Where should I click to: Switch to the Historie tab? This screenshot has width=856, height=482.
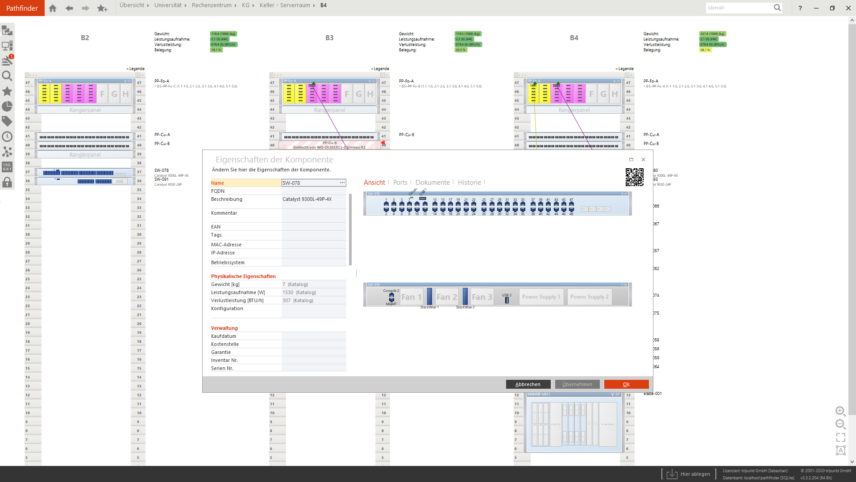tap(469, 183)
